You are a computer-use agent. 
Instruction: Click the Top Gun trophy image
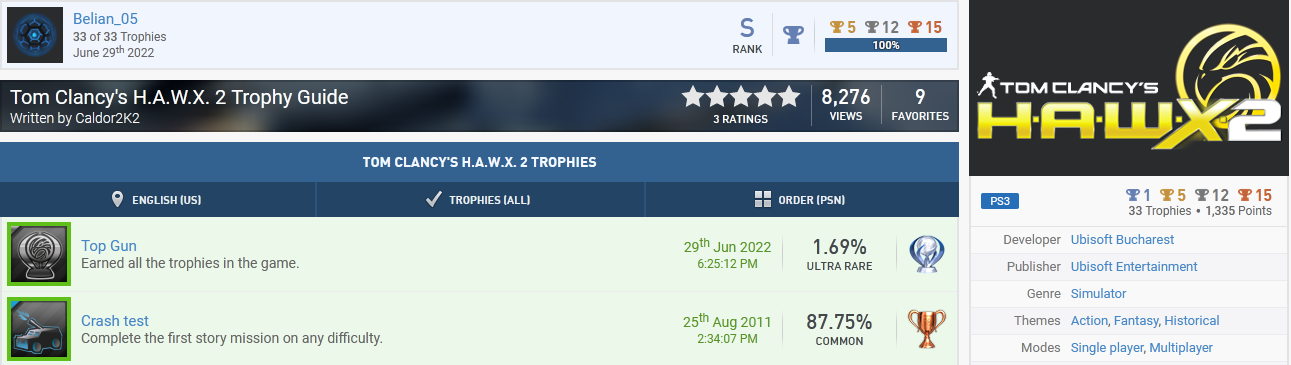tap(38, 254)
